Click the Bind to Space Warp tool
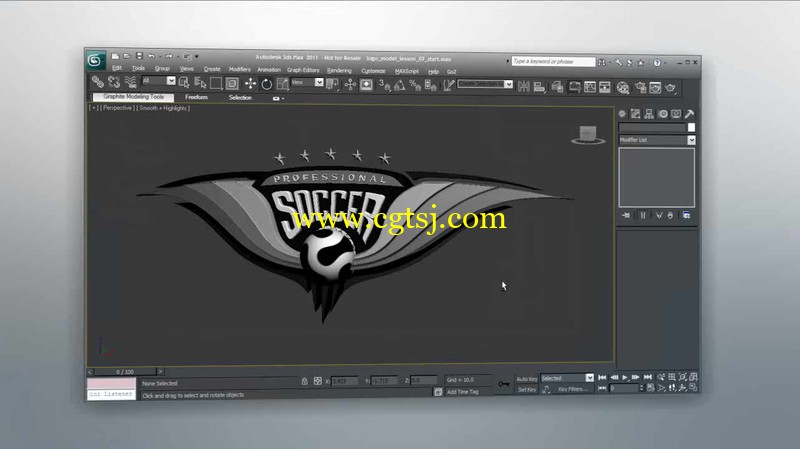 (x=130, y=82)
